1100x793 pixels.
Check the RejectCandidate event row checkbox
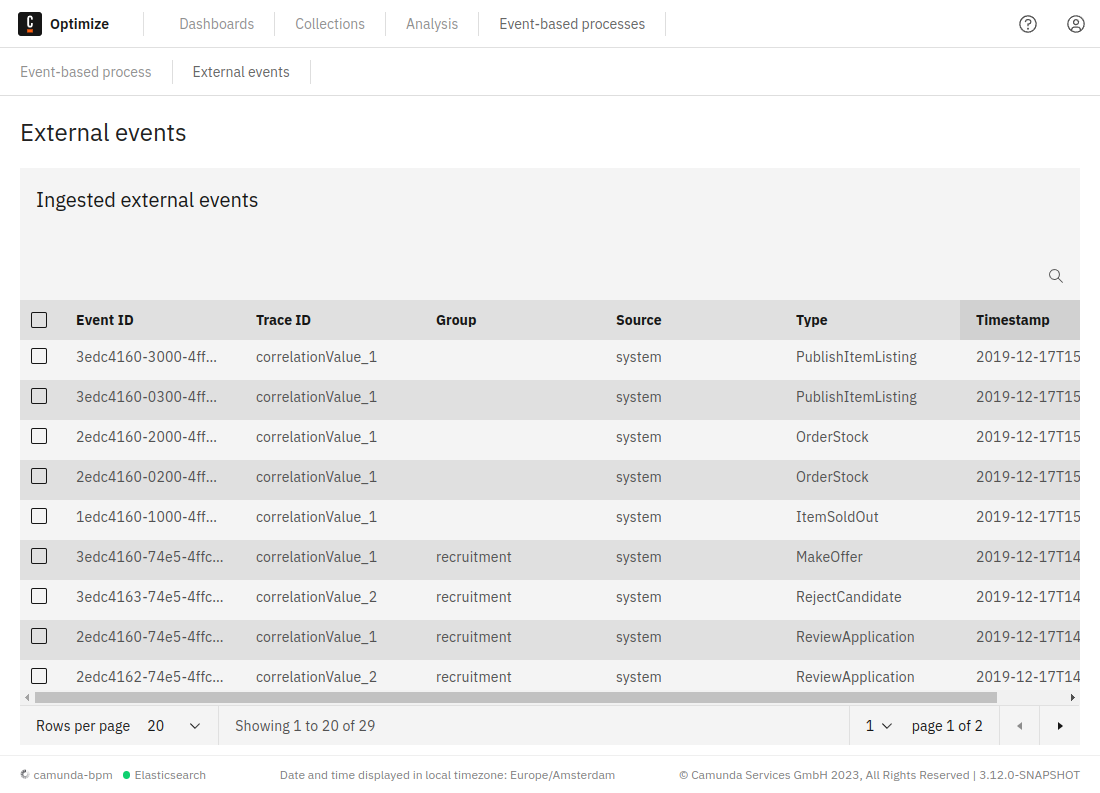(x=39, y=596)
